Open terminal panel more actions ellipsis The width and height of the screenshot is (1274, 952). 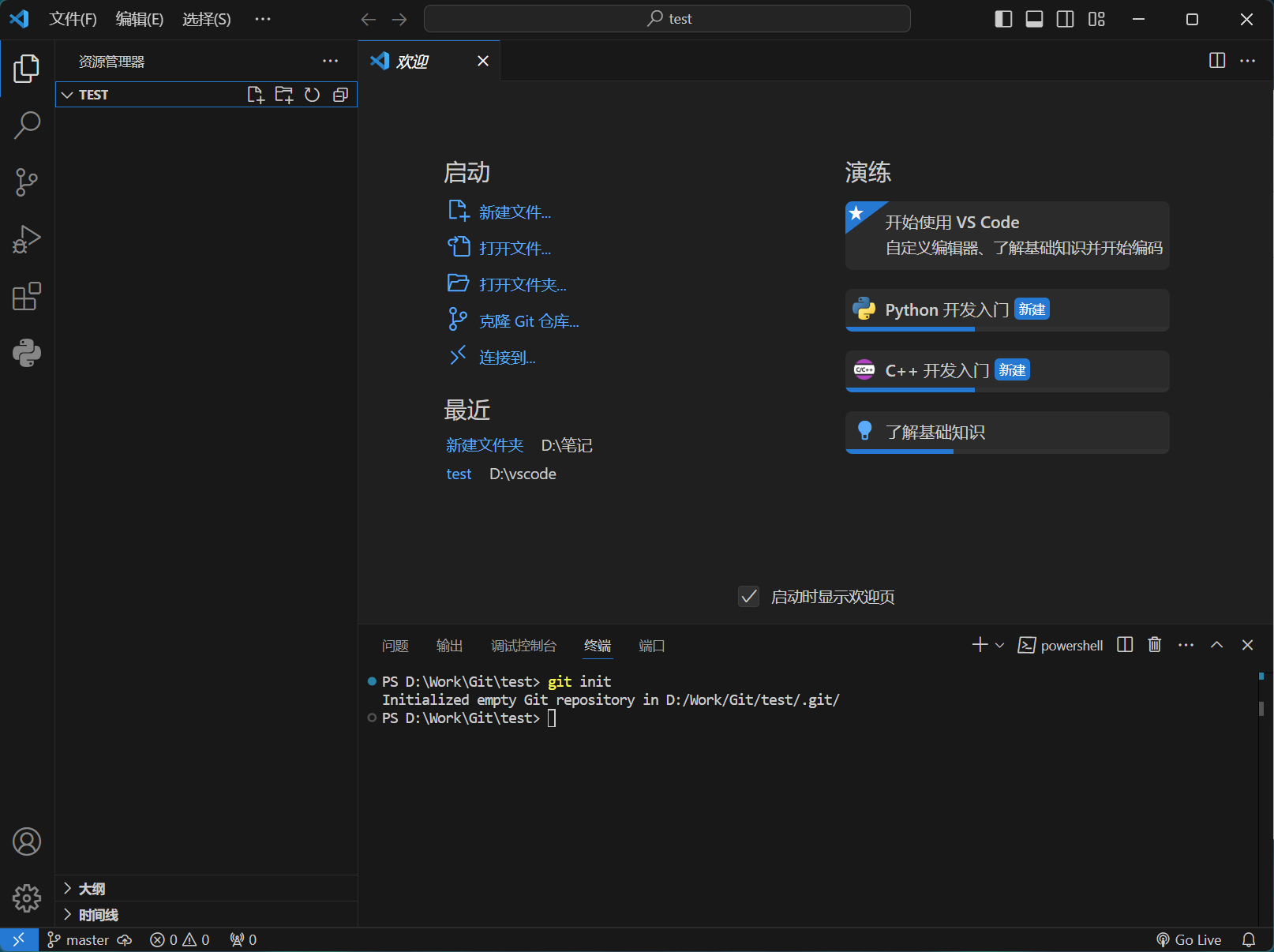click(1186, 645)
